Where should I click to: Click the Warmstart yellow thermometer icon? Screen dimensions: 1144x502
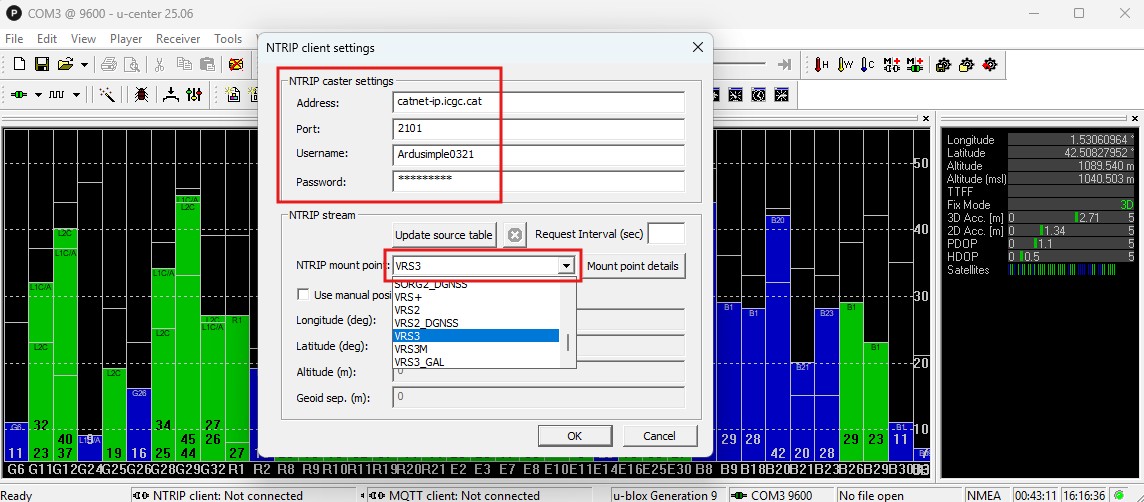tap(845, 65)
